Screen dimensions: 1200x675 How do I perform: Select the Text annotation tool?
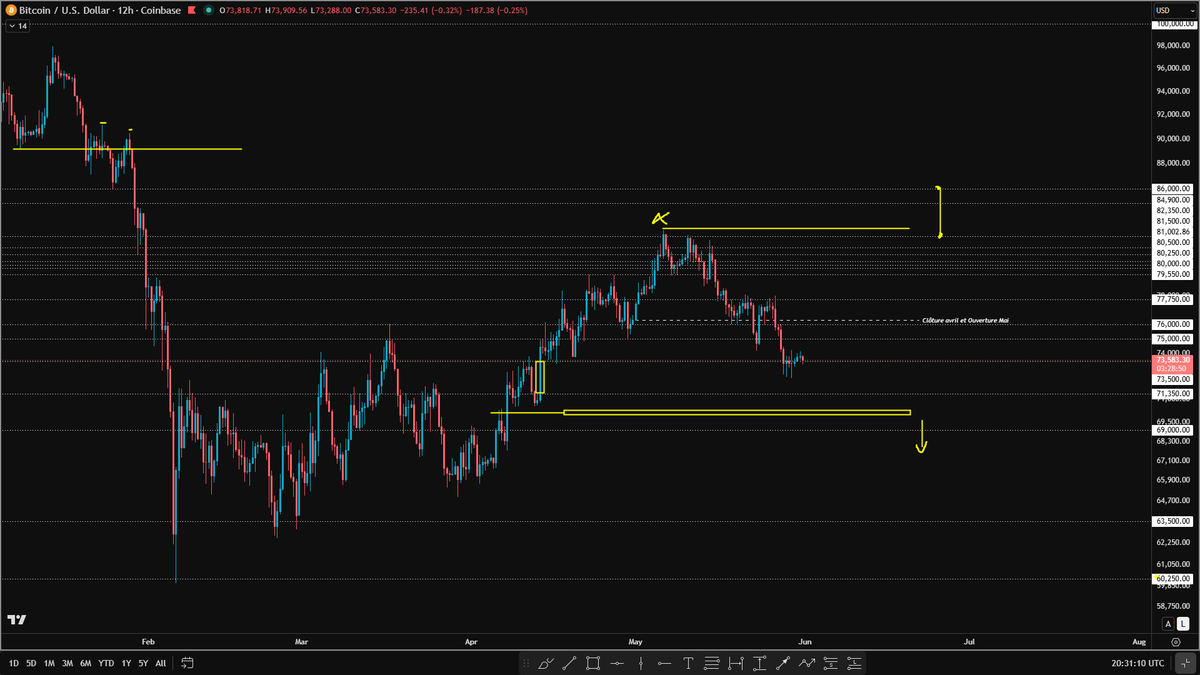point(689,663)
